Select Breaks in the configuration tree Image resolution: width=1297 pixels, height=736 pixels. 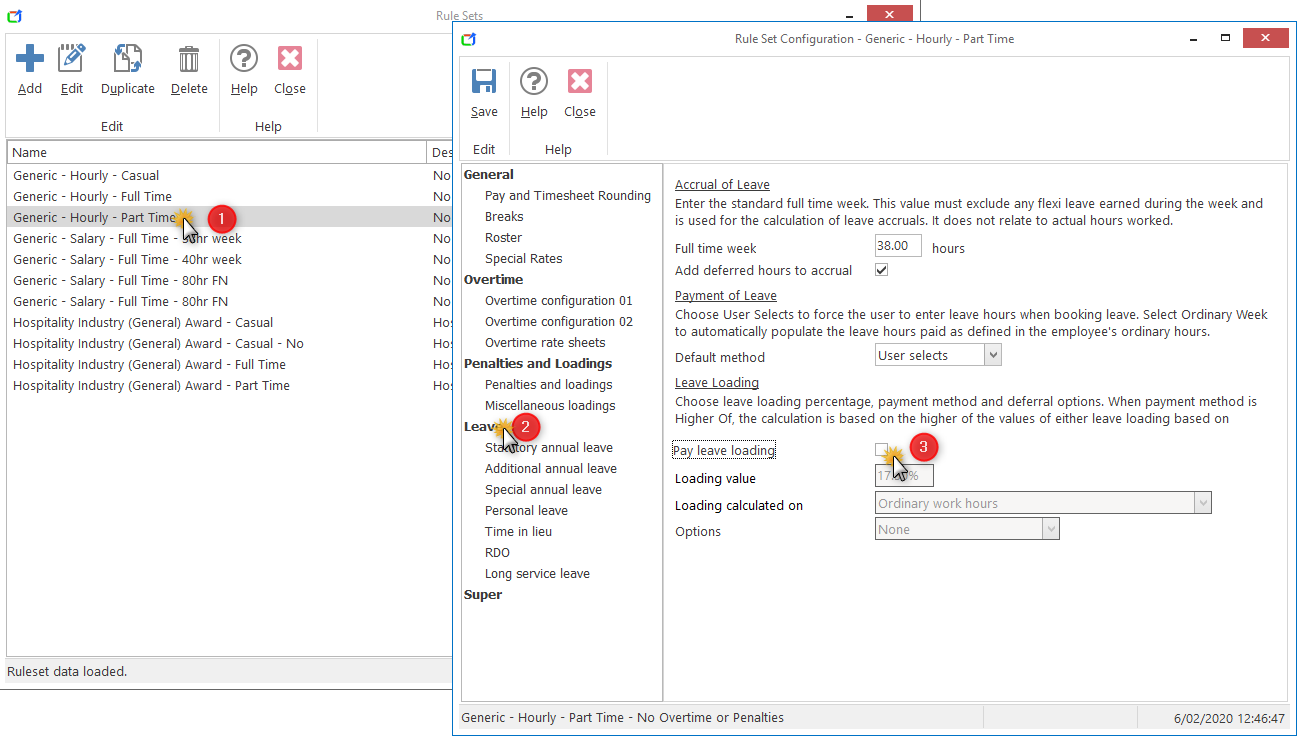pyautogui.click(x=504, y=216)
